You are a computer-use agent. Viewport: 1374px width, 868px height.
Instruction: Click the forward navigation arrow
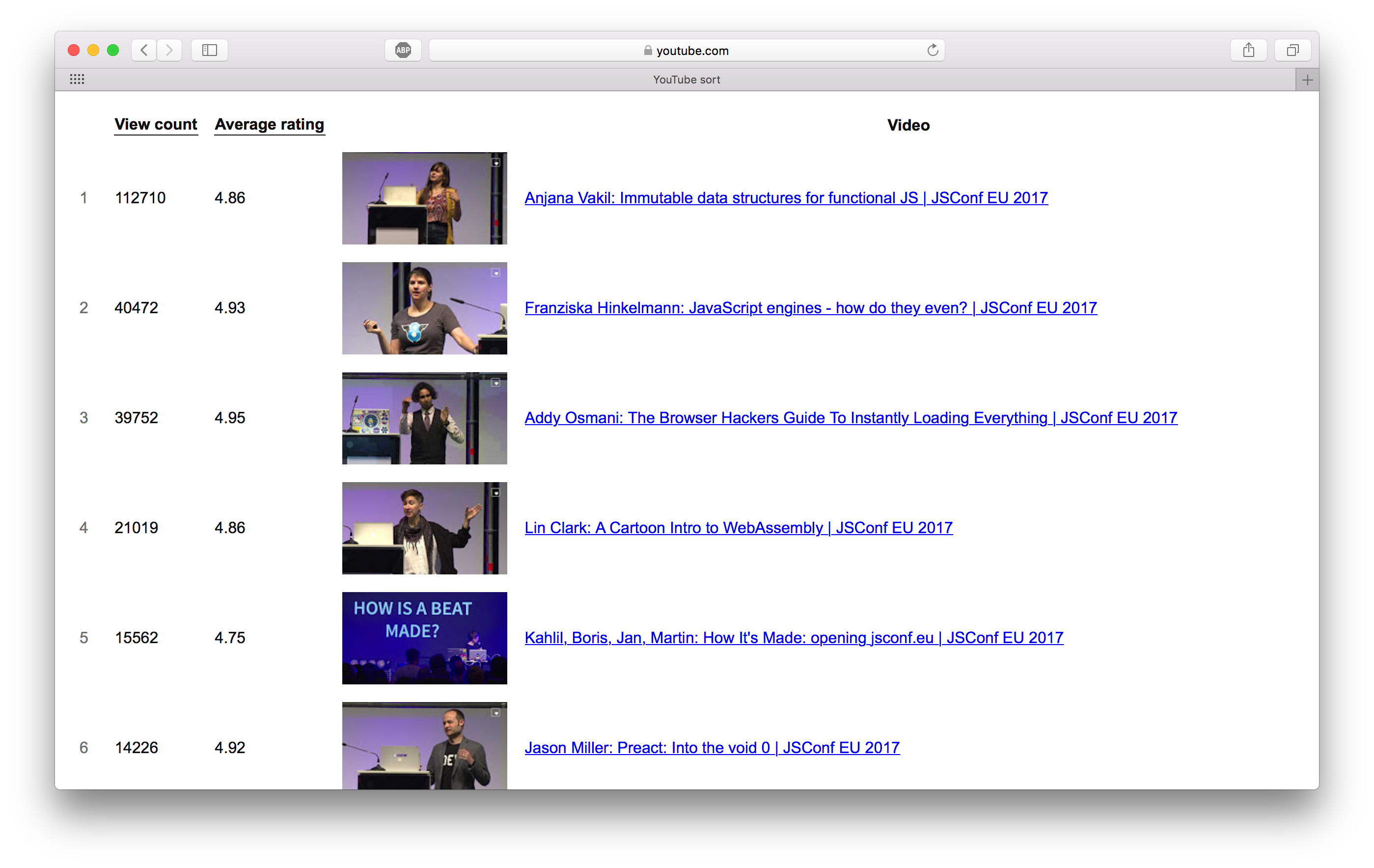click(169, 50)
